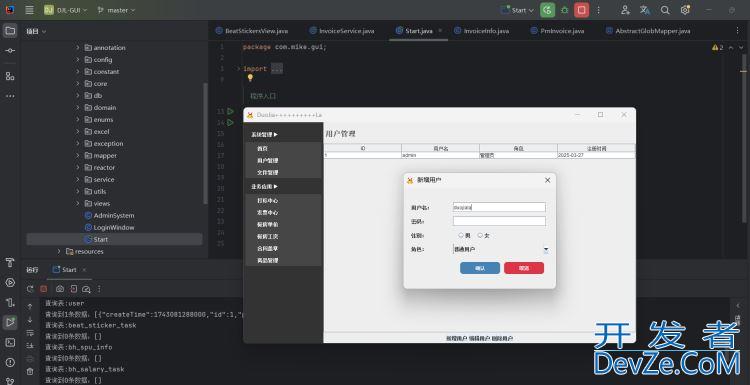Open the active Run tool window icon
750x385 pixels.
click(x=10, y=322)
